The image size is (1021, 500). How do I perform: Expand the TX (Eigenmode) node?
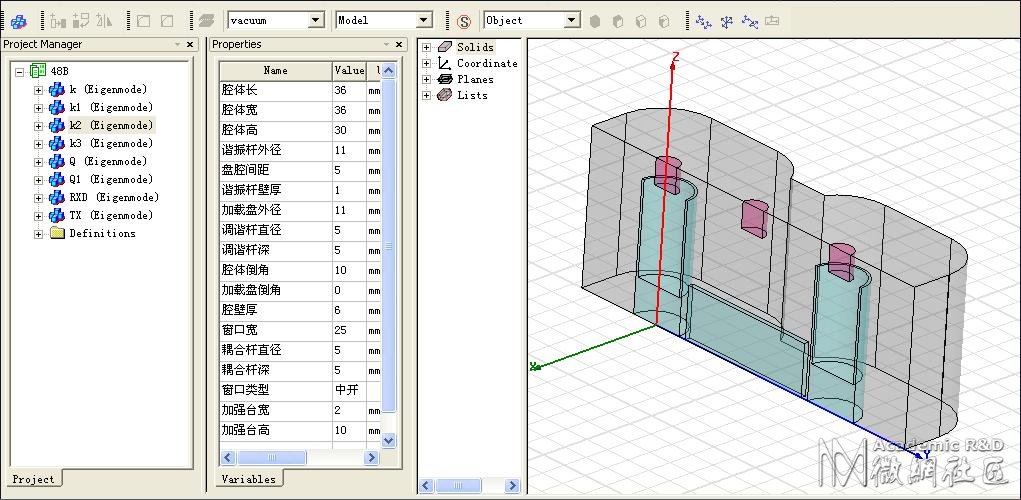coord(38,216)
